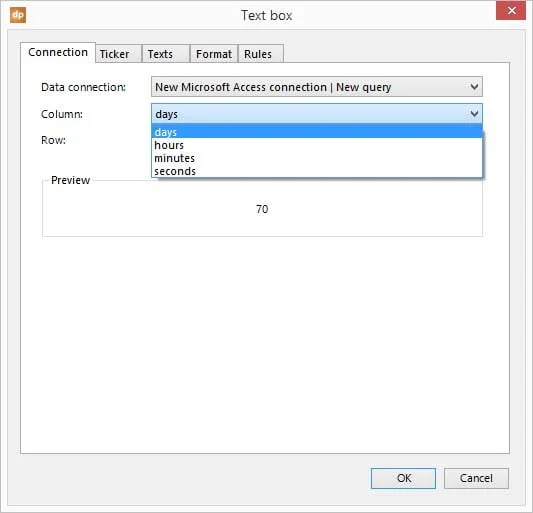Open the Ticker tab
The width and height of the screenshot is (533, 513).
click(x=118, y=54)
